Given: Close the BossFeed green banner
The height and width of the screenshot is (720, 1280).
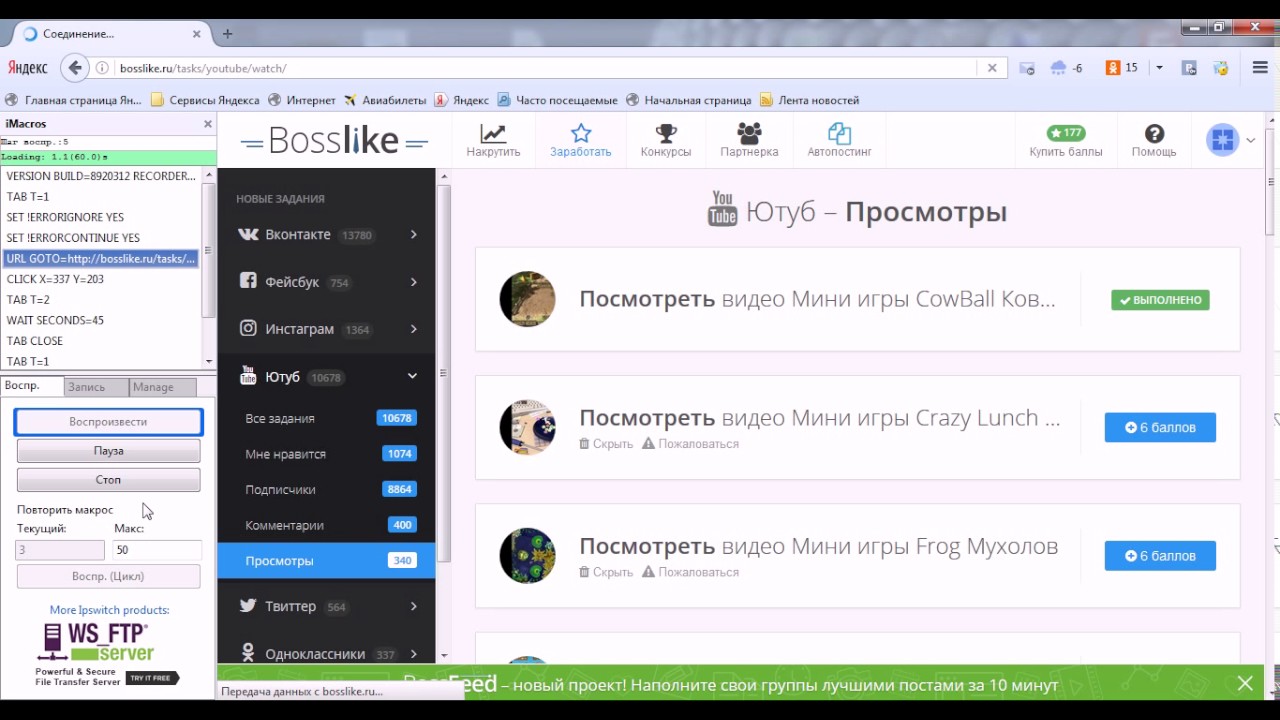Looking at the screenshot, I should (x=1245, y=683).
